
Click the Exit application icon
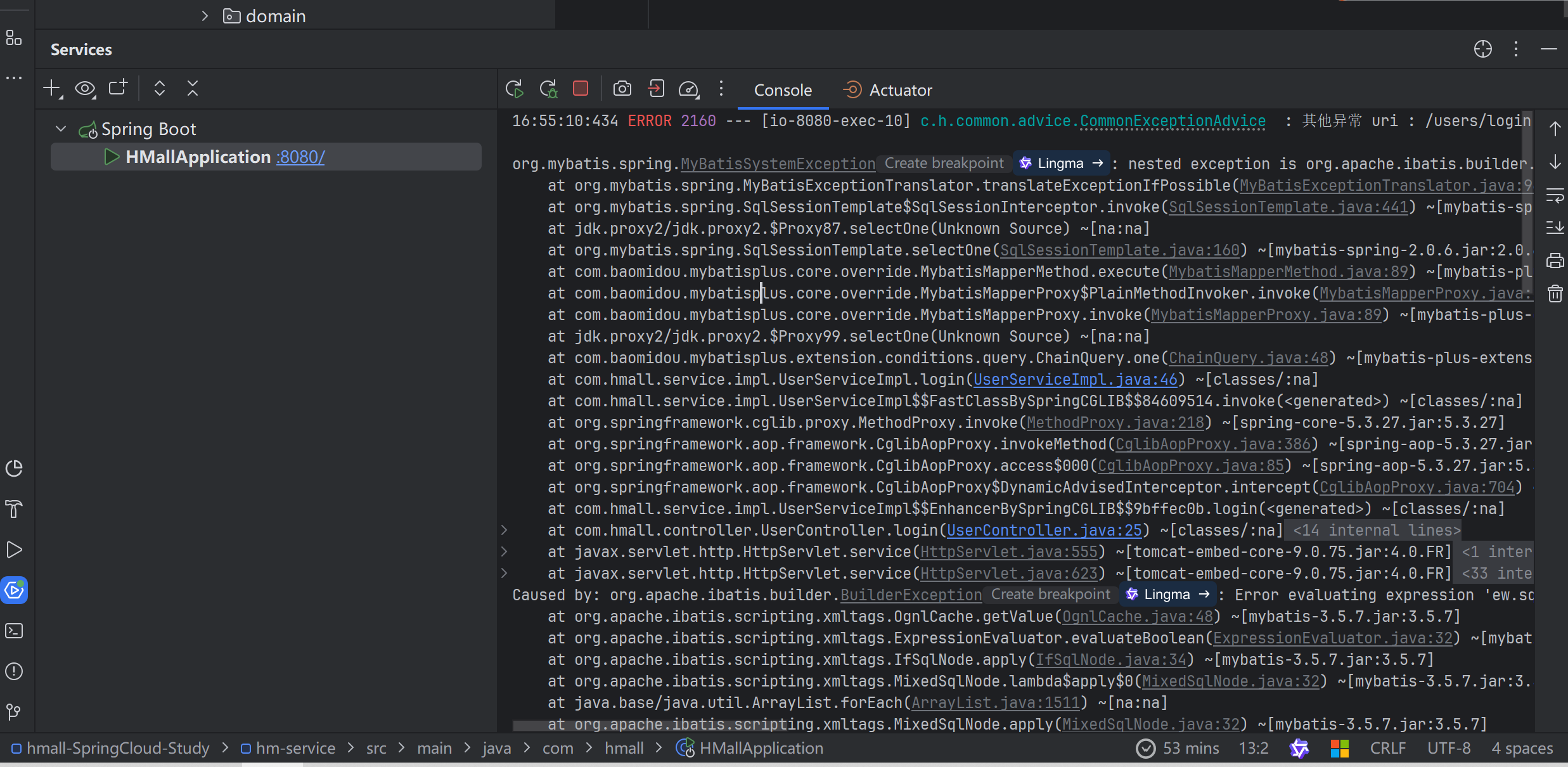[656, 88]
